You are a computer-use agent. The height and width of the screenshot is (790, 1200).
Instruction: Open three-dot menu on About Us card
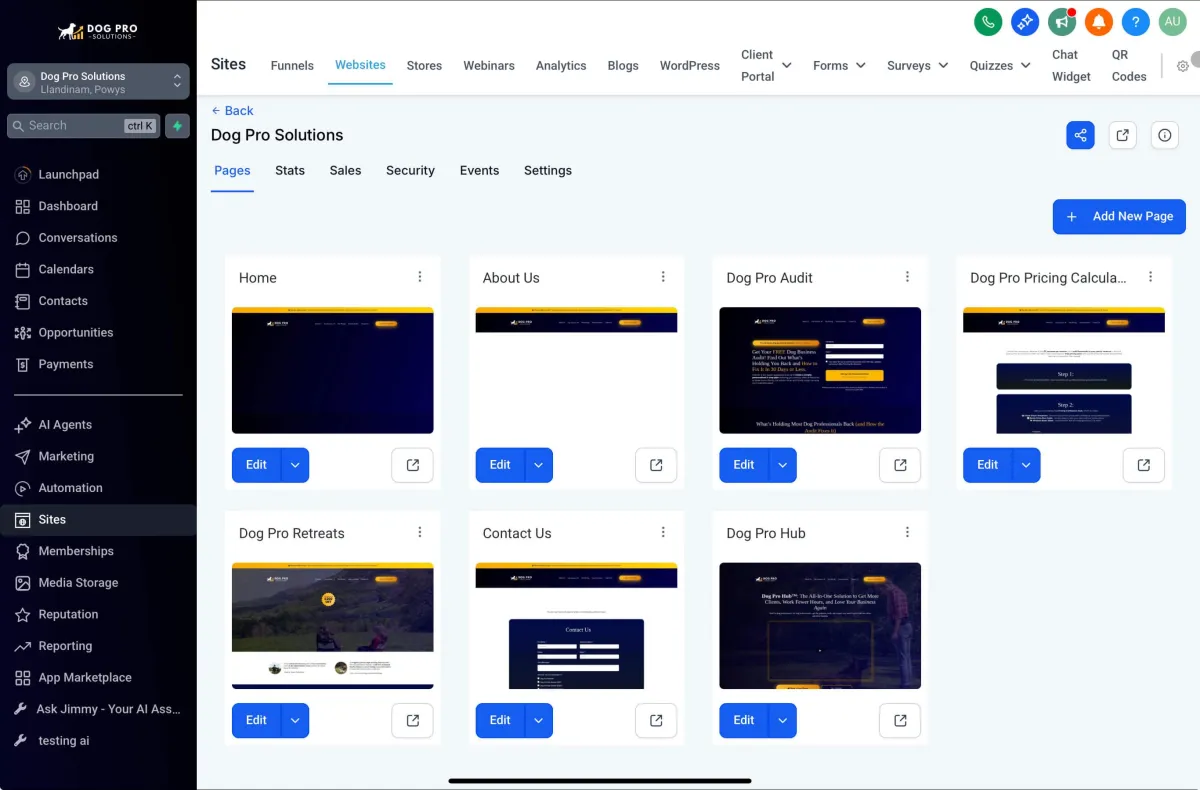coord(663,277)
